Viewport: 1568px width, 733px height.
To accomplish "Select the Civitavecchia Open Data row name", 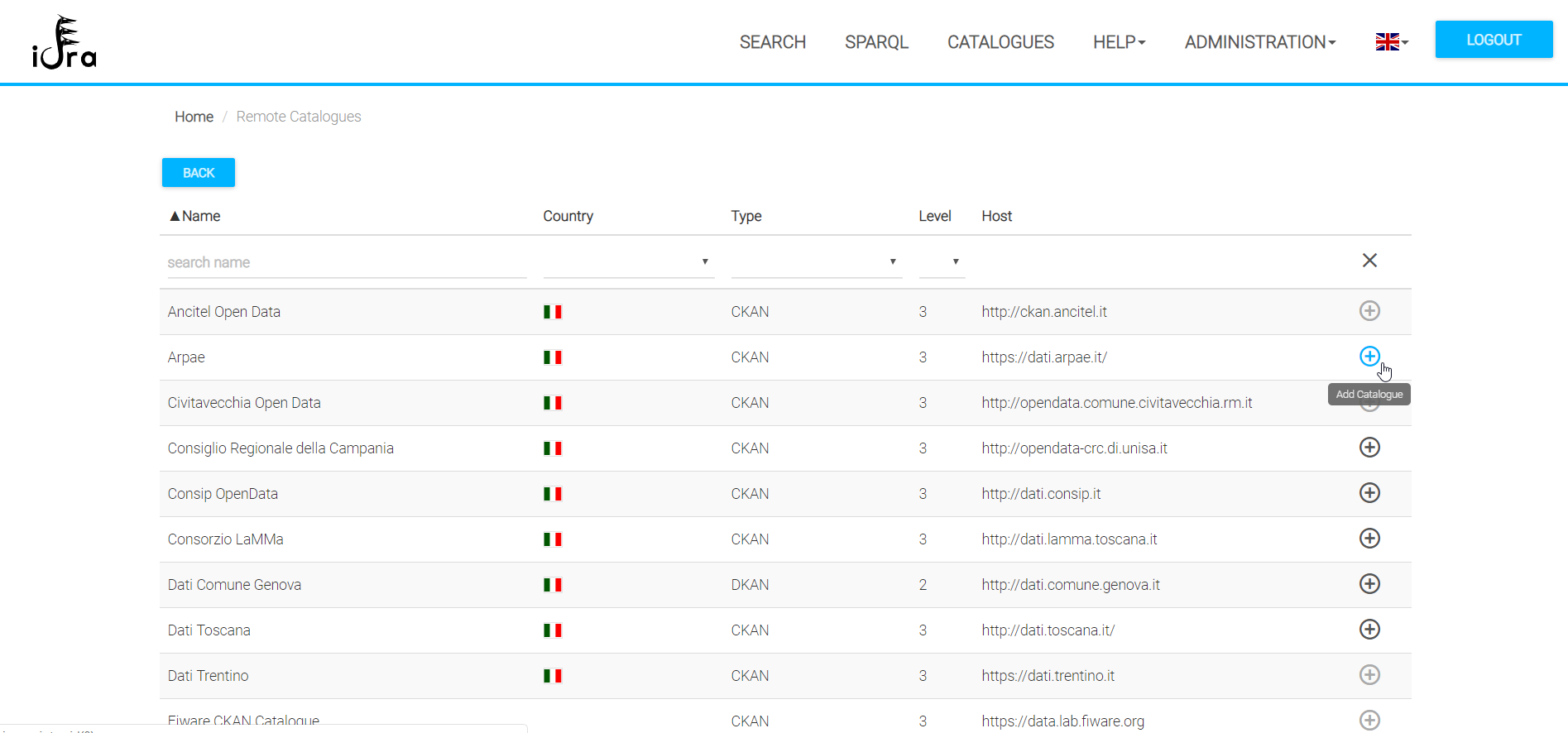I will tap(244, 403).
